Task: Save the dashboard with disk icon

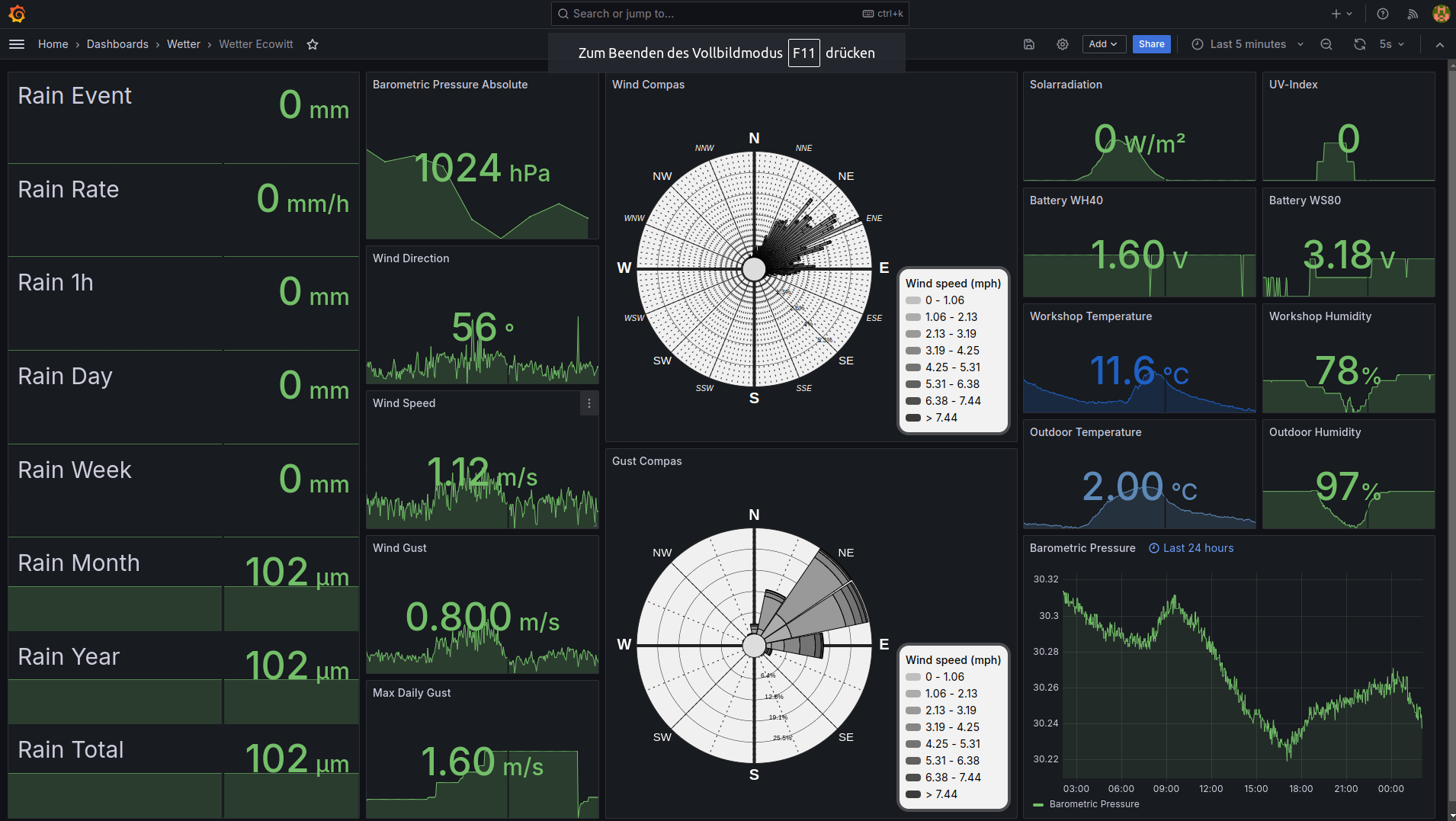Action: click(1029, 44)
